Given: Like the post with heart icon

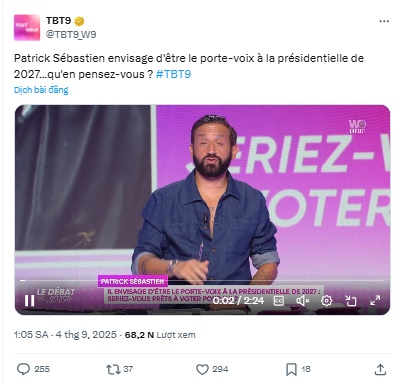Looking at the screenshot, I should pyautogui.click(x=202, y=369).
